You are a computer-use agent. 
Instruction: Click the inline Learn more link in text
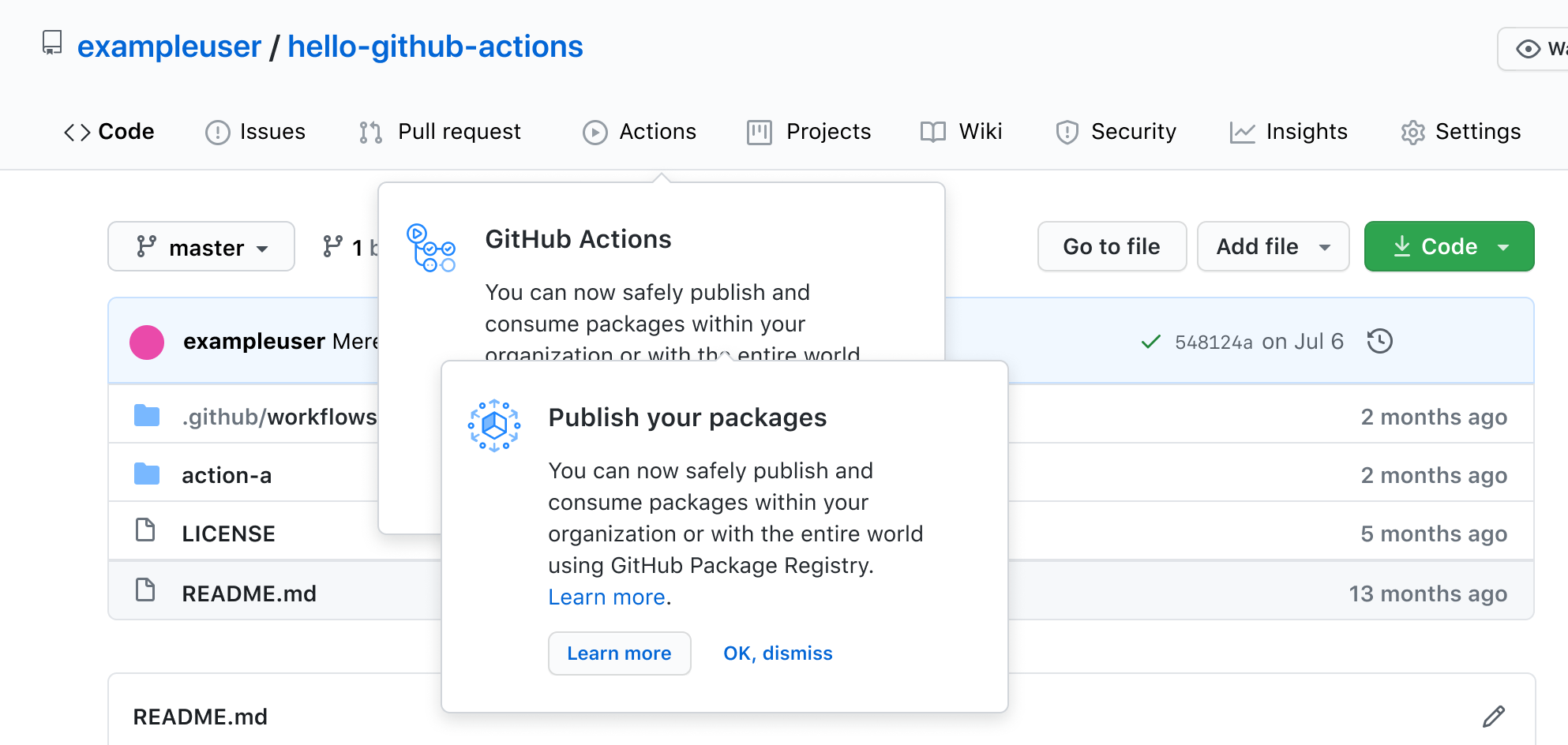(x=606, y=597)
